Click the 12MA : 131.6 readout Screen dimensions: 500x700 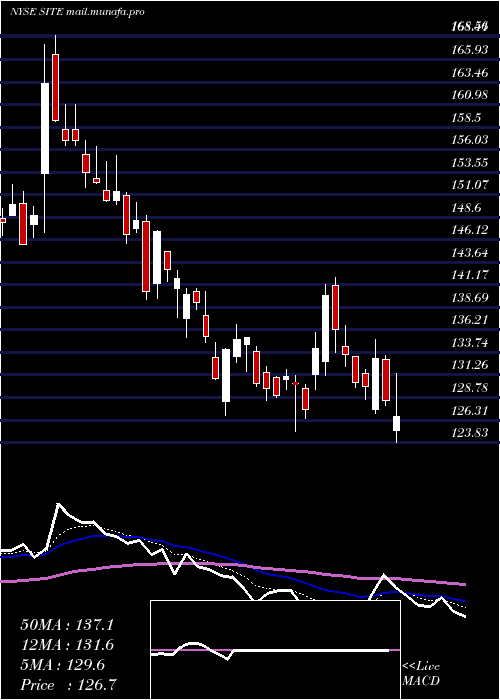pos(67,645)
